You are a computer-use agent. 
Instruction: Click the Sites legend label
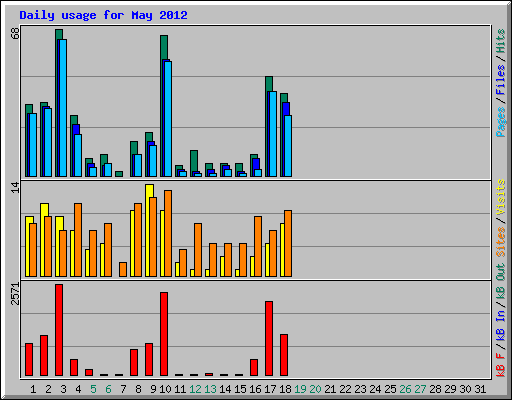click(501, 242)
